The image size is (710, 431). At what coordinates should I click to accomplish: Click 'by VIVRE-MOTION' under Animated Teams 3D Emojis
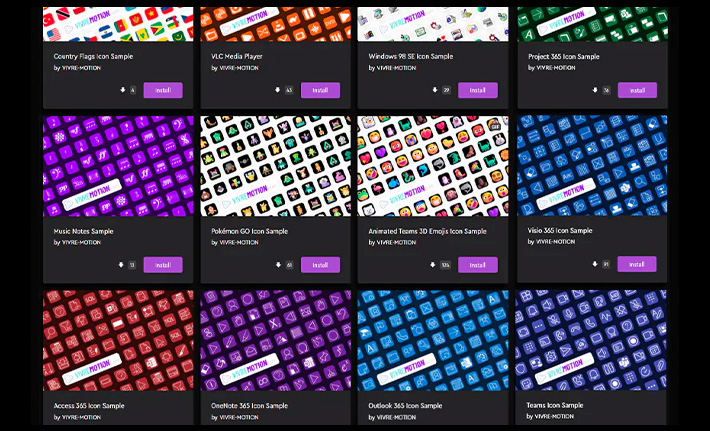(392, 242)
